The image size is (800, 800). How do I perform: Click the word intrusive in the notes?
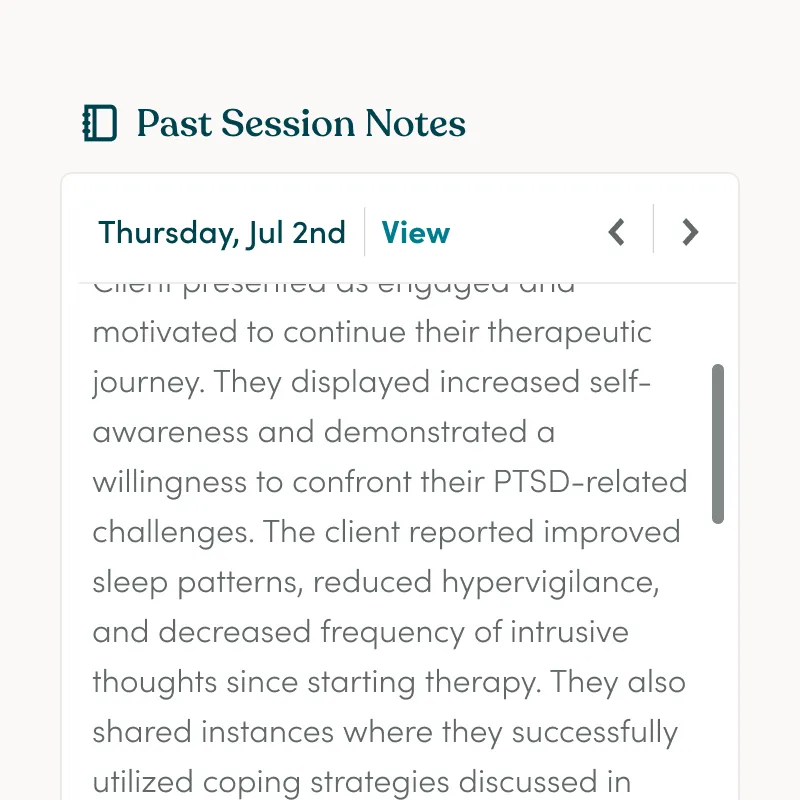pos(569,632)
